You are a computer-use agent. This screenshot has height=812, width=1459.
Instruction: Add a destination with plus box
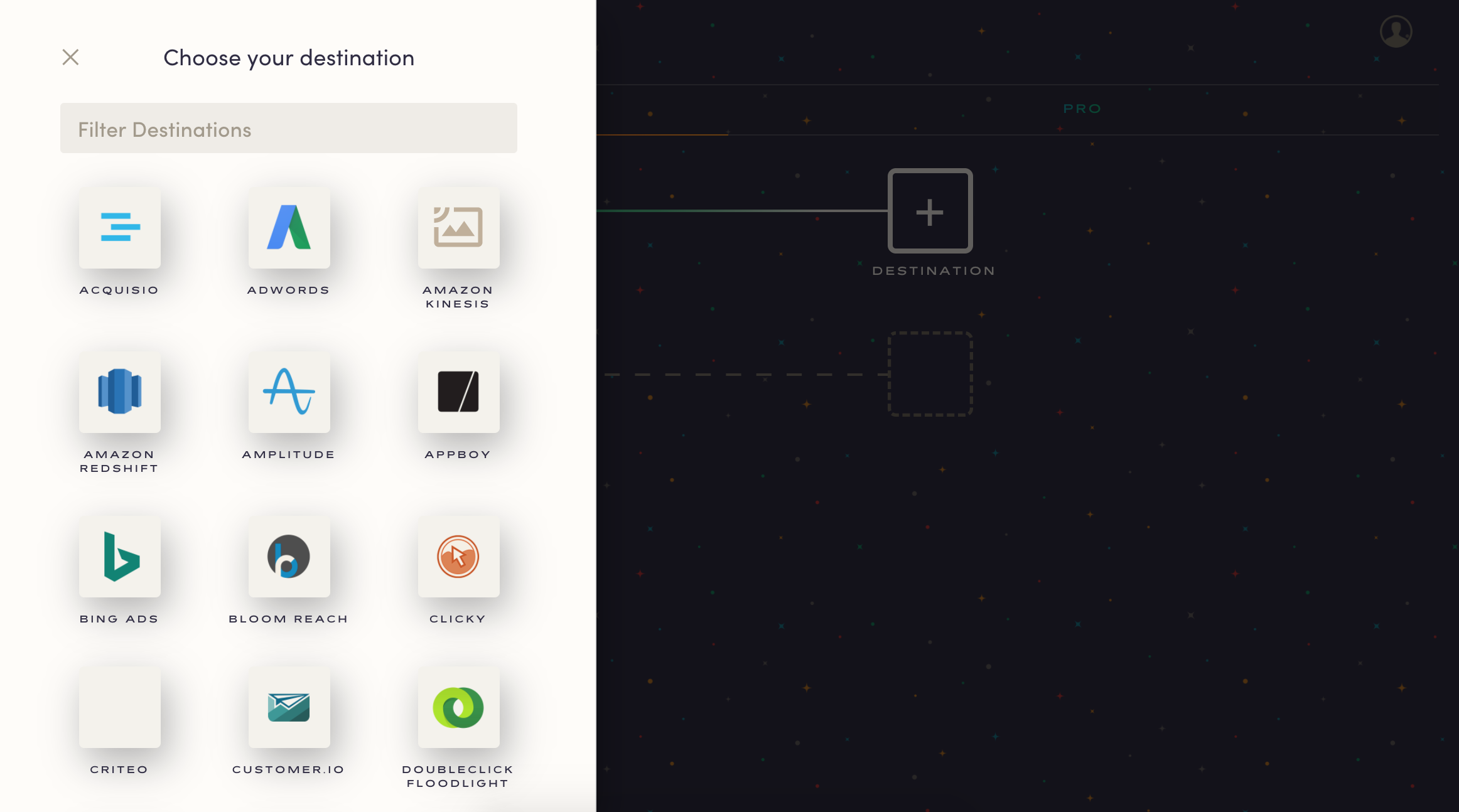[930, 211]
